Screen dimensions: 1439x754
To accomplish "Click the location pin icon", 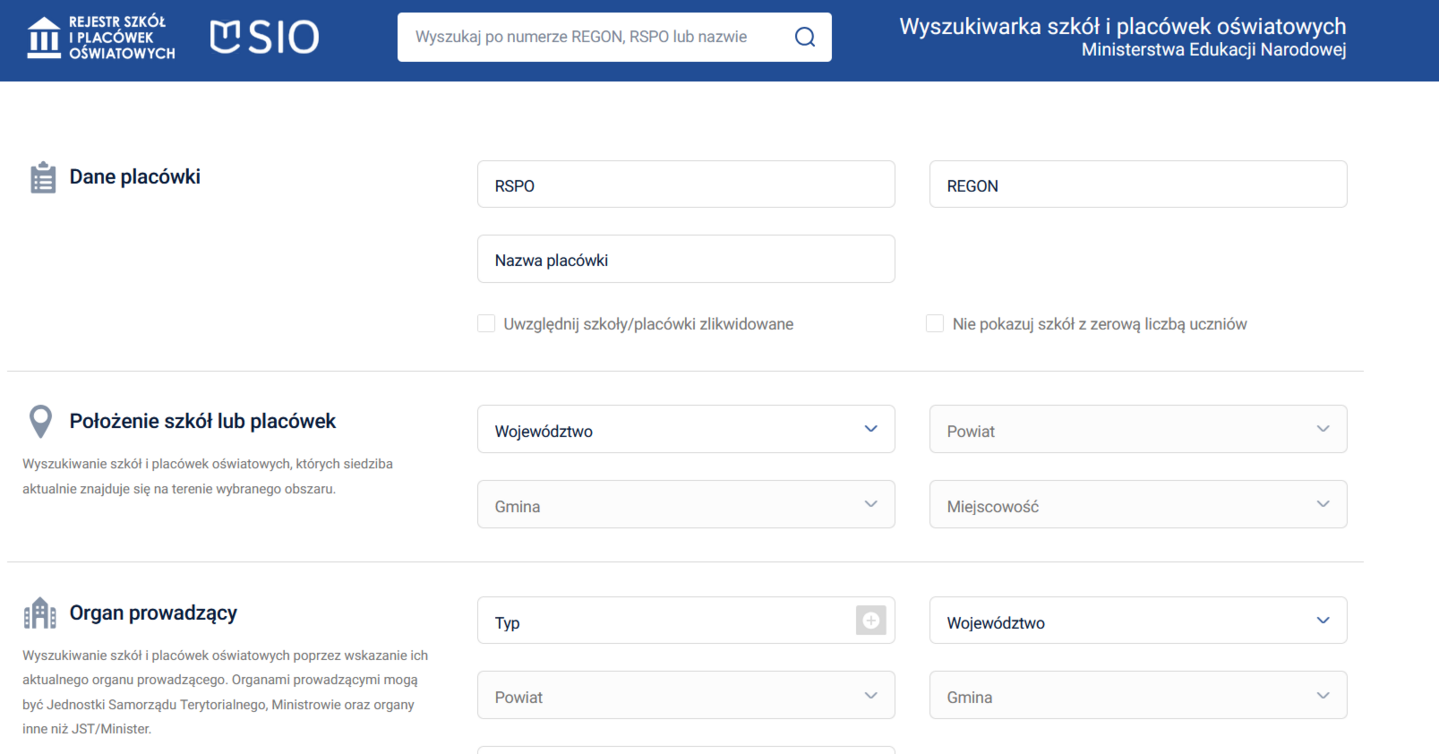I will coord(41,422).
